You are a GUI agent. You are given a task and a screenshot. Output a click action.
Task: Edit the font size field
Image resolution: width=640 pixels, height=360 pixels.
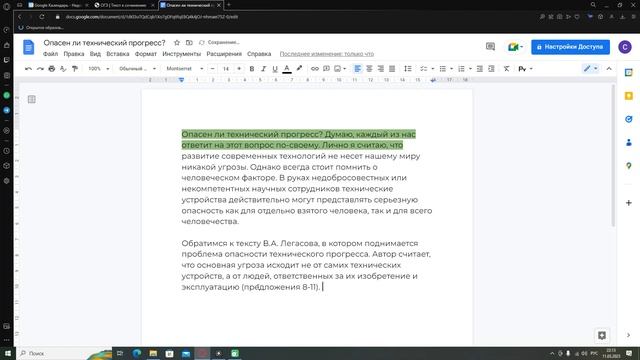[x=226, y=69]
